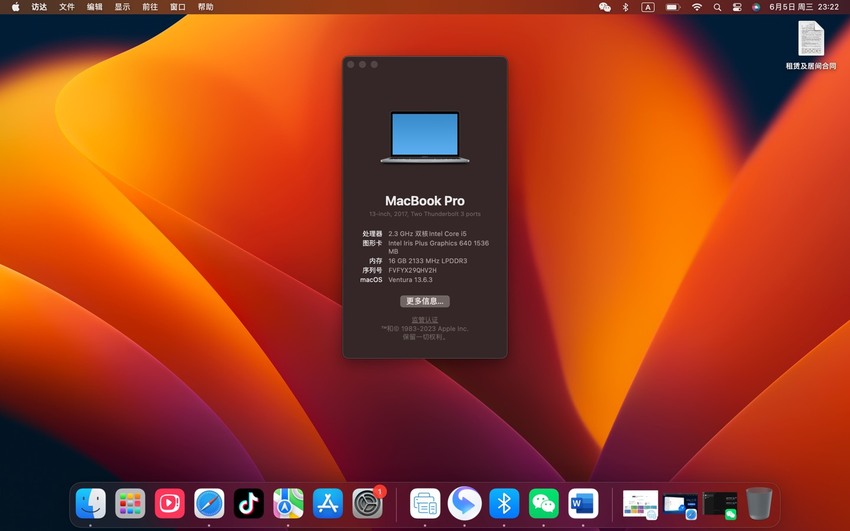The height and width of the screenshot is (531, 850).
Task: Open the 编辑 menu
Action: point(94,7)
